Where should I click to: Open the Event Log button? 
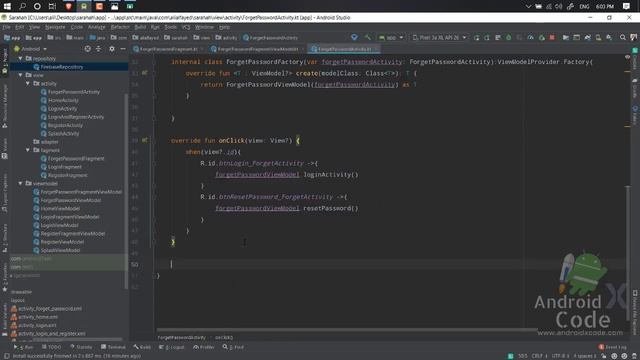[x=612, y=347]
